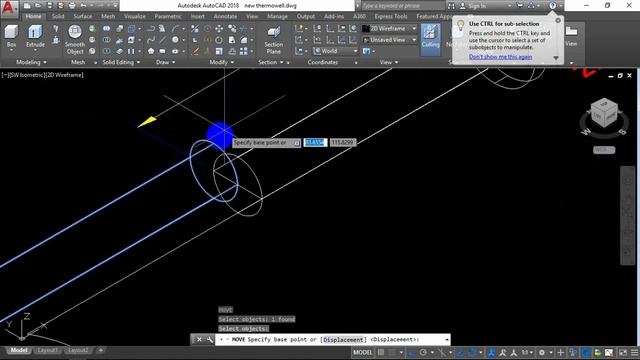The width and height of the screenshot is (640, 360).
Task: Open the Unsaved View dropdown
Action: (390, 40)
